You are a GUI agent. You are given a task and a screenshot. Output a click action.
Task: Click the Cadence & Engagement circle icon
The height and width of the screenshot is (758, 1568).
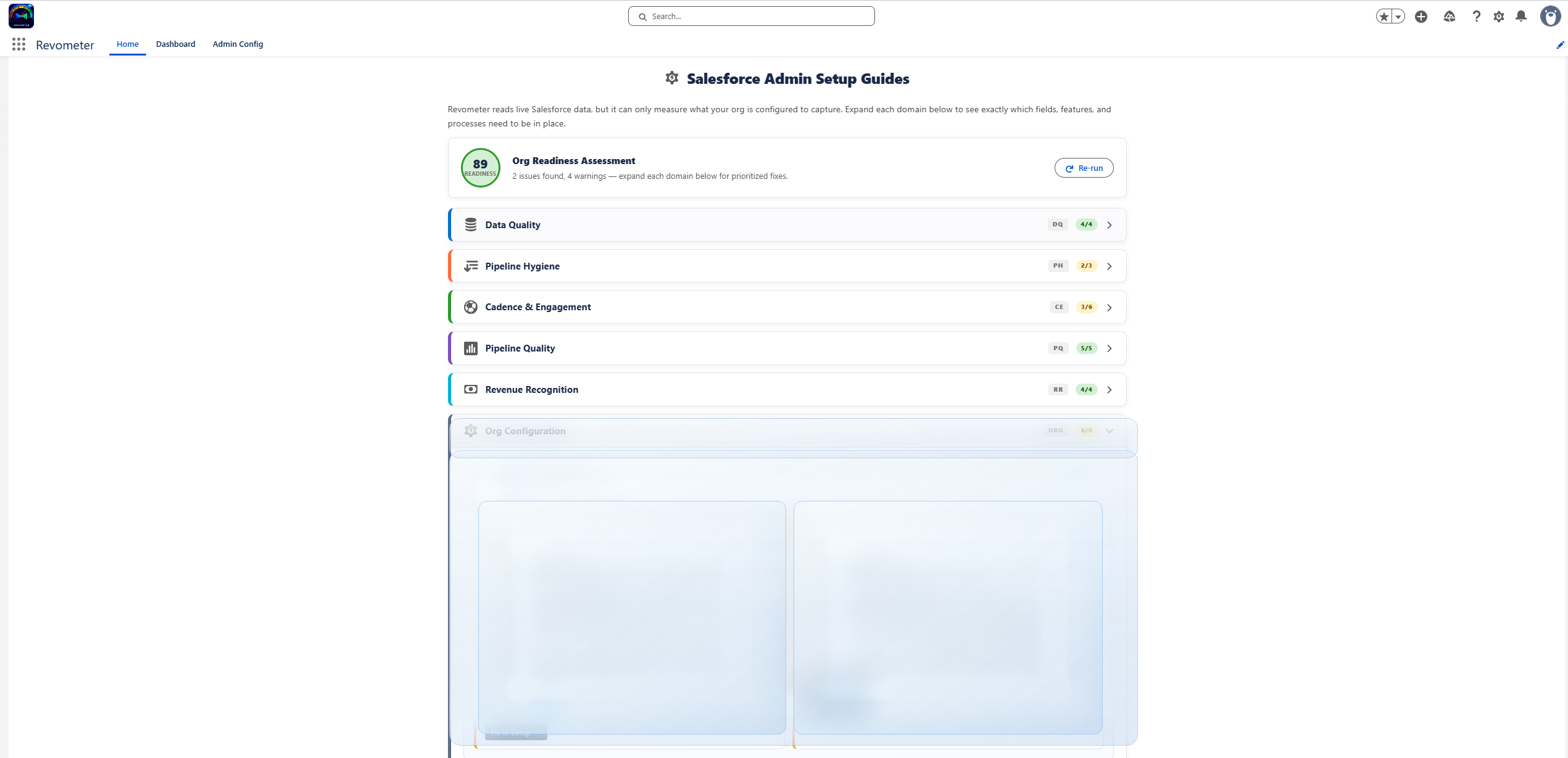(471, 307)
